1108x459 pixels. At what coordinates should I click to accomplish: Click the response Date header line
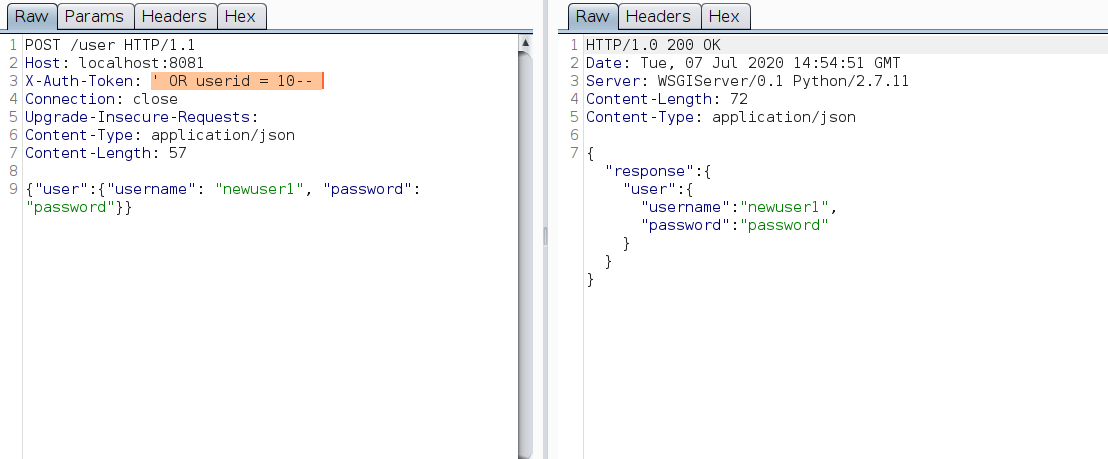click(743, 63)
